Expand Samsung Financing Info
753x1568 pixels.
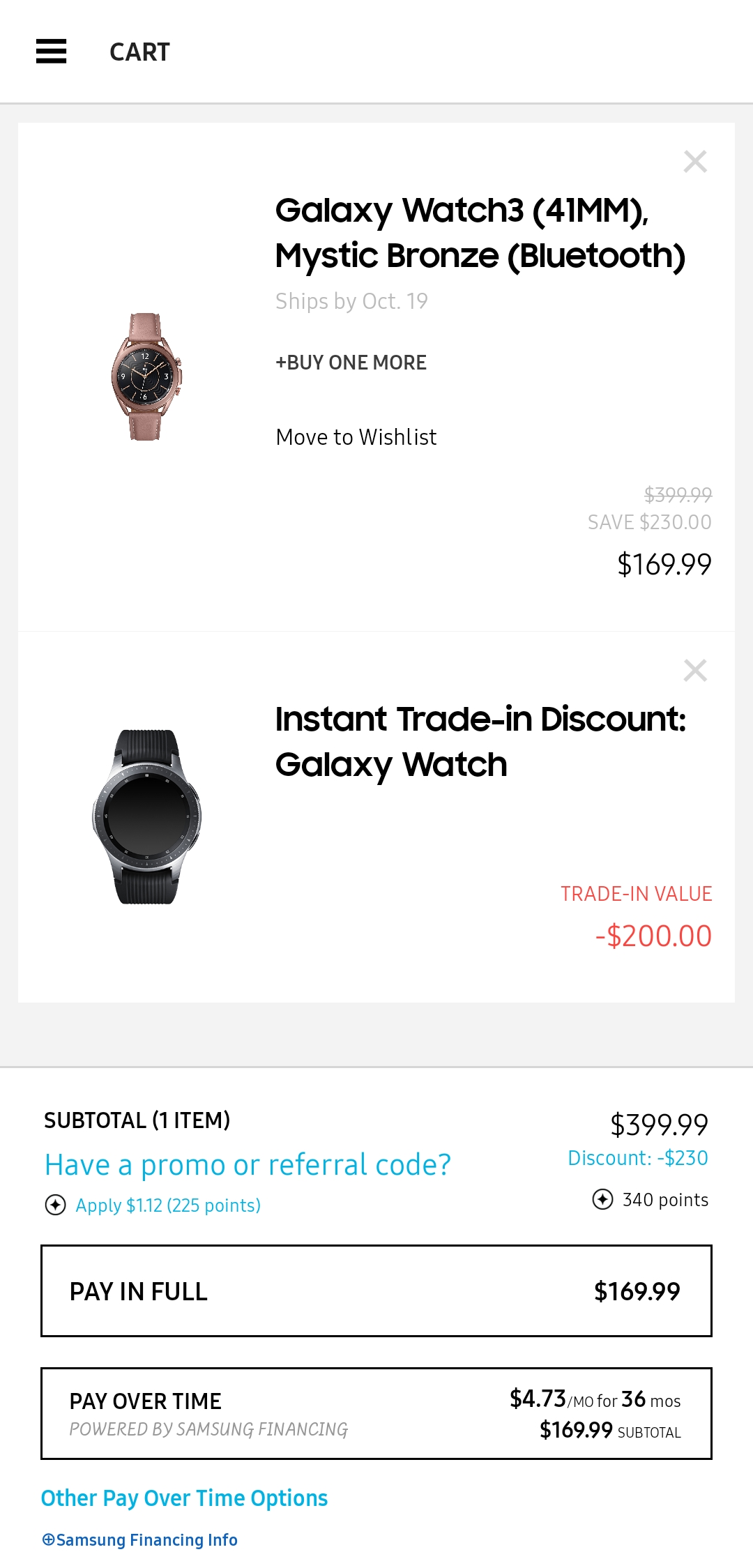[140, 1540]
